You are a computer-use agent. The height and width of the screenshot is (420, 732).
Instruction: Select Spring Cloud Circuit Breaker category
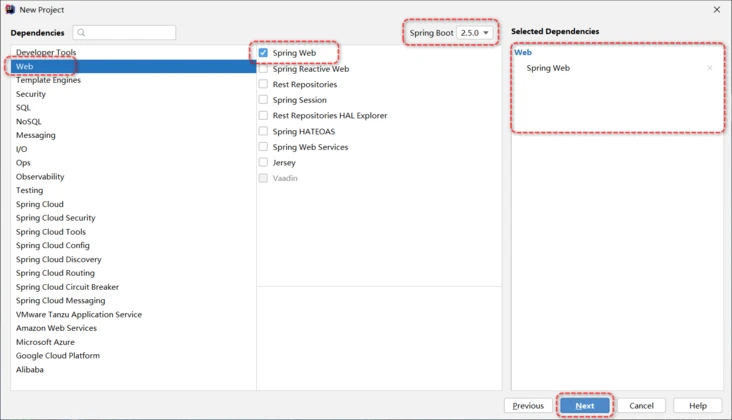coord(134,287)
